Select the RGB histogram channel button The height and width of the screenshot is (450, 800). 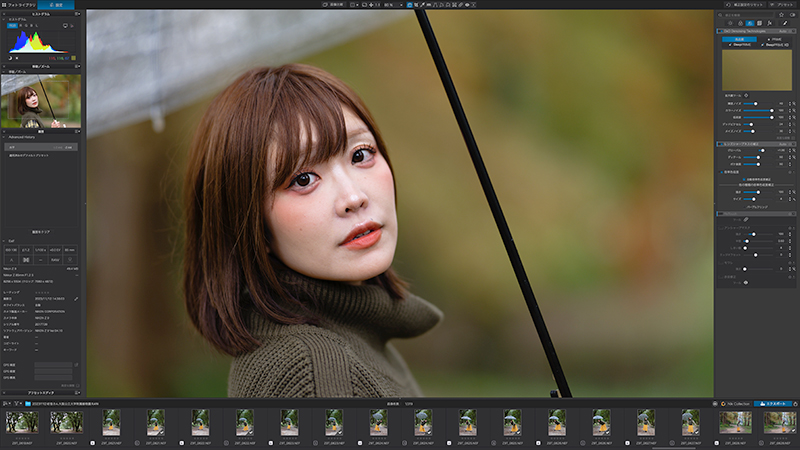pos(12,25)
